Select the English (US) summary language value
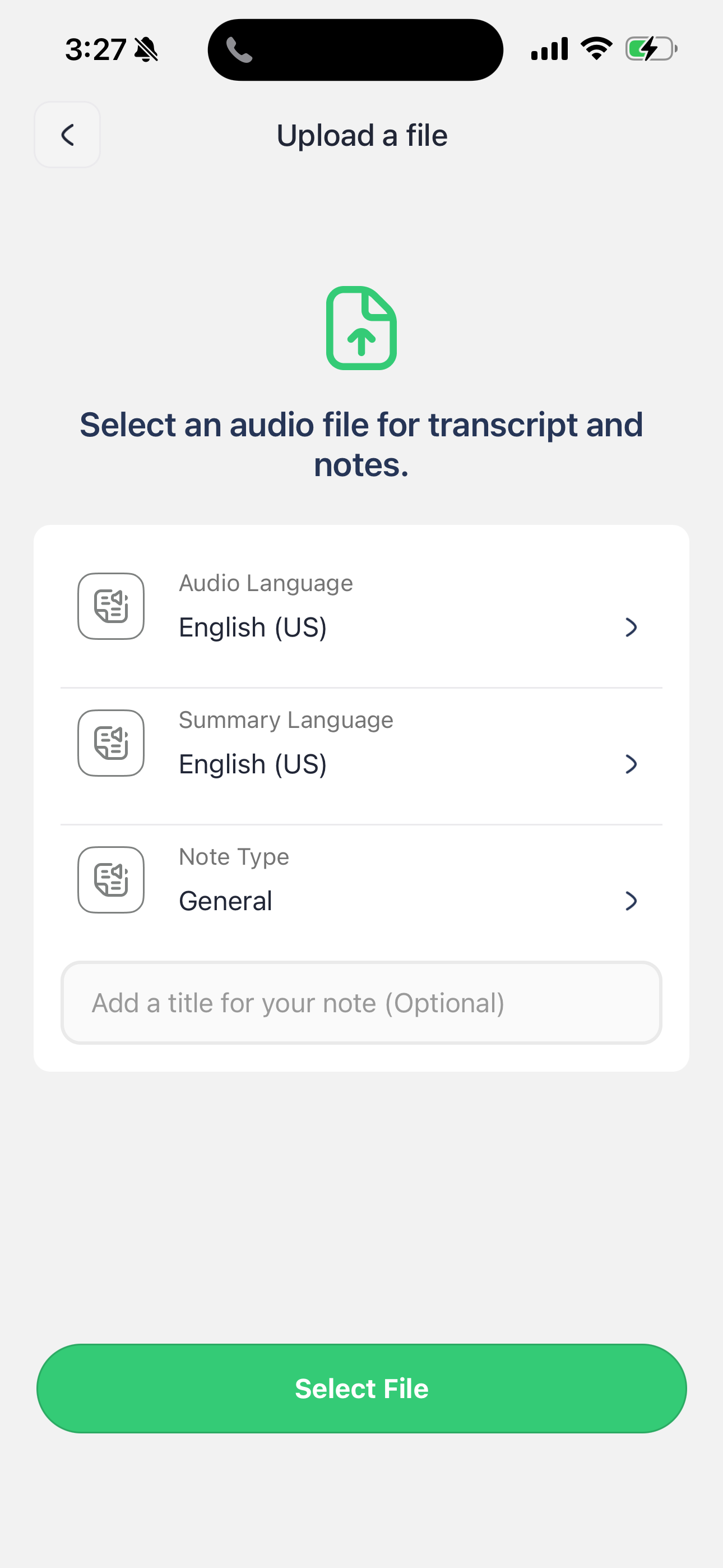The image size is (723, 1568). click(x=253, y=764)
